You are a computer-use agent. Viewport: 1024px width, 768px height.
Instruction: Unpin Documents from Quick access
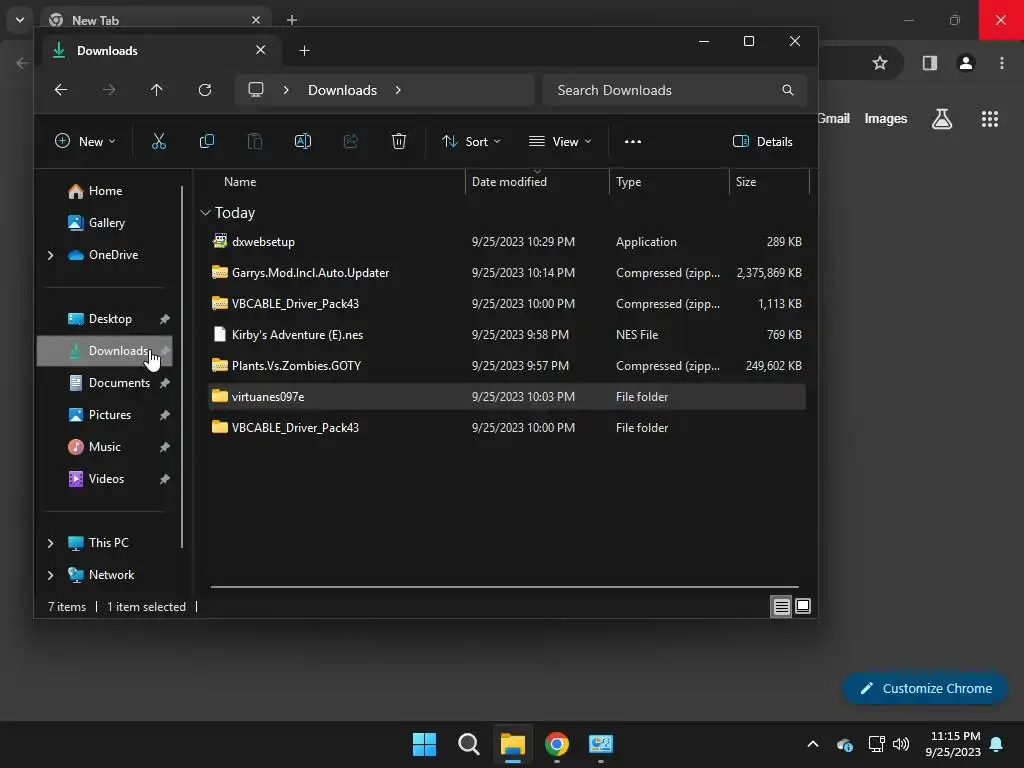[x=165, y=383]
